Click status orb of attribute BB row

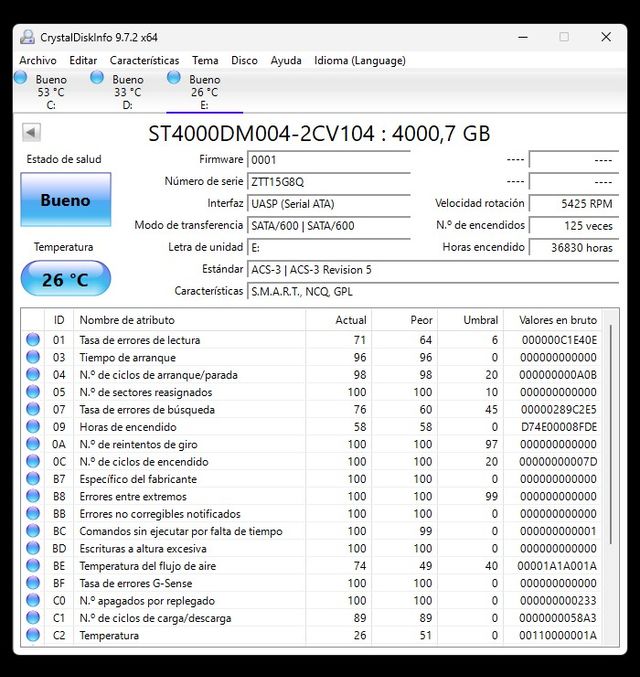[x=33, y=513]
